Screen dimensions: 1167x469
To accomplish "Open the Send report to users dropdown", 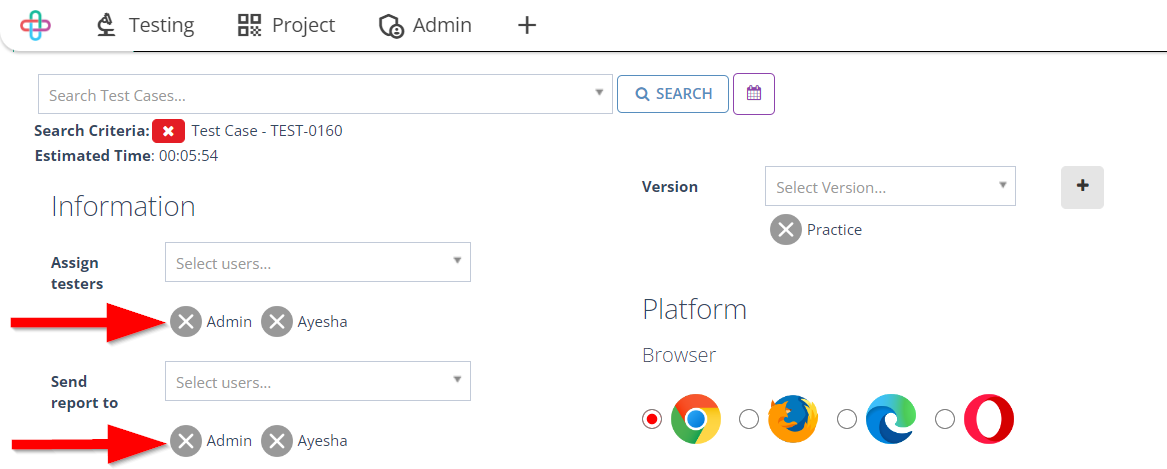I will click(x=317, y=382).
